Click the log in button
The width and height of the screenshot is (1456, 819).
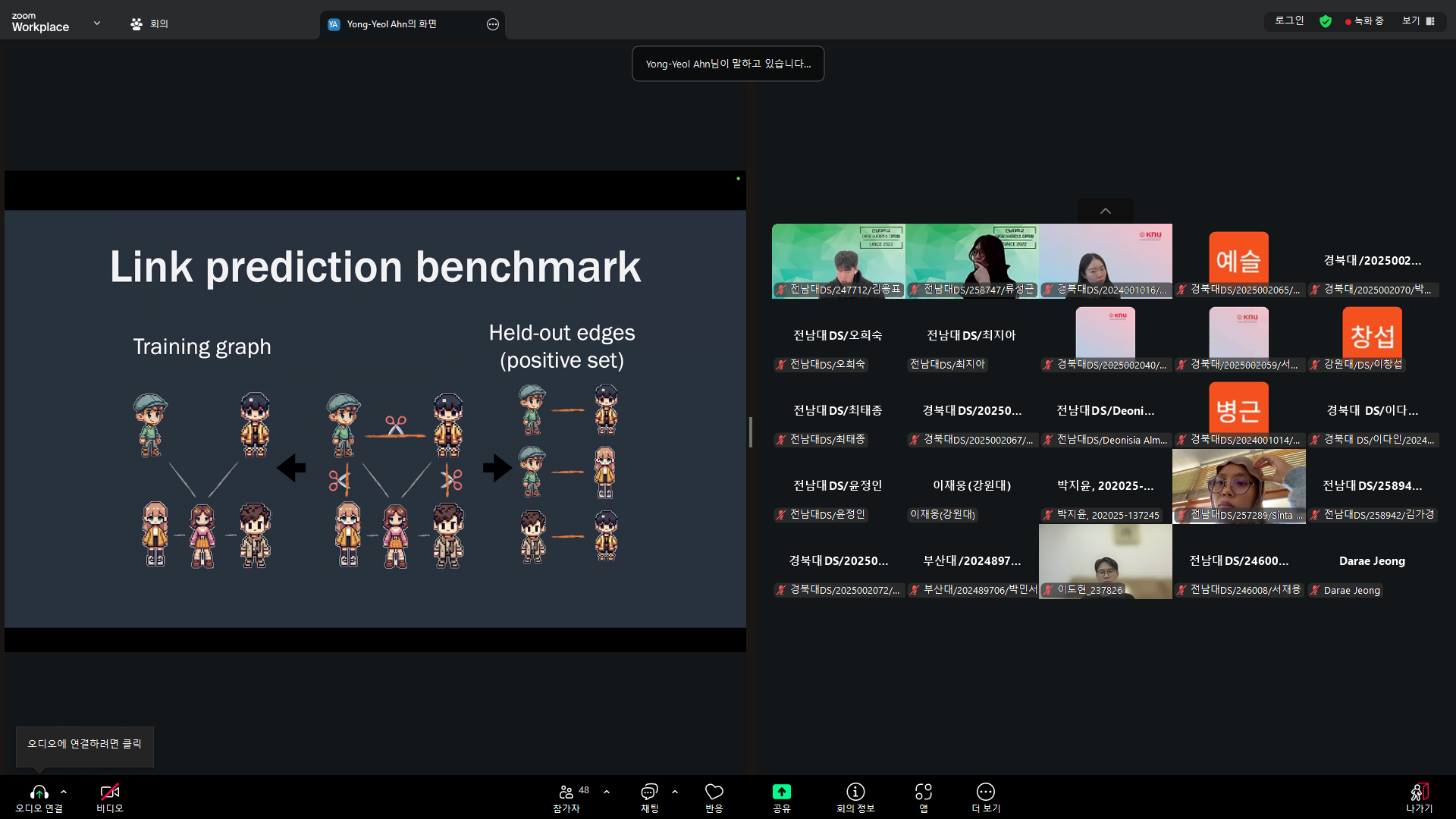point(1289,21)
